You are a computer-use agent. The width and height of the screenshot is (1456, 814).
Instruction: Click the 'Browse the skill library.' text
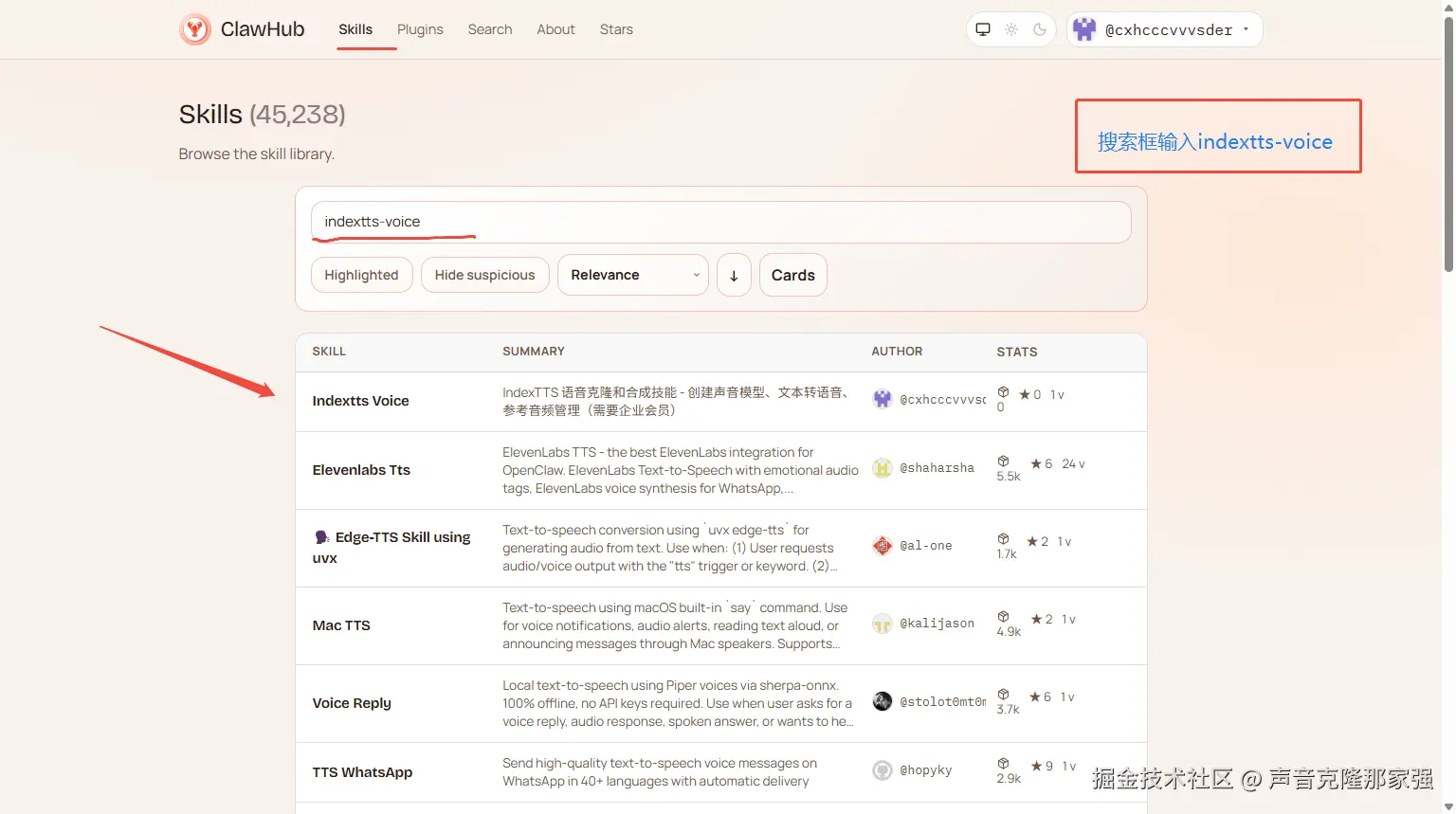point(257,154)
